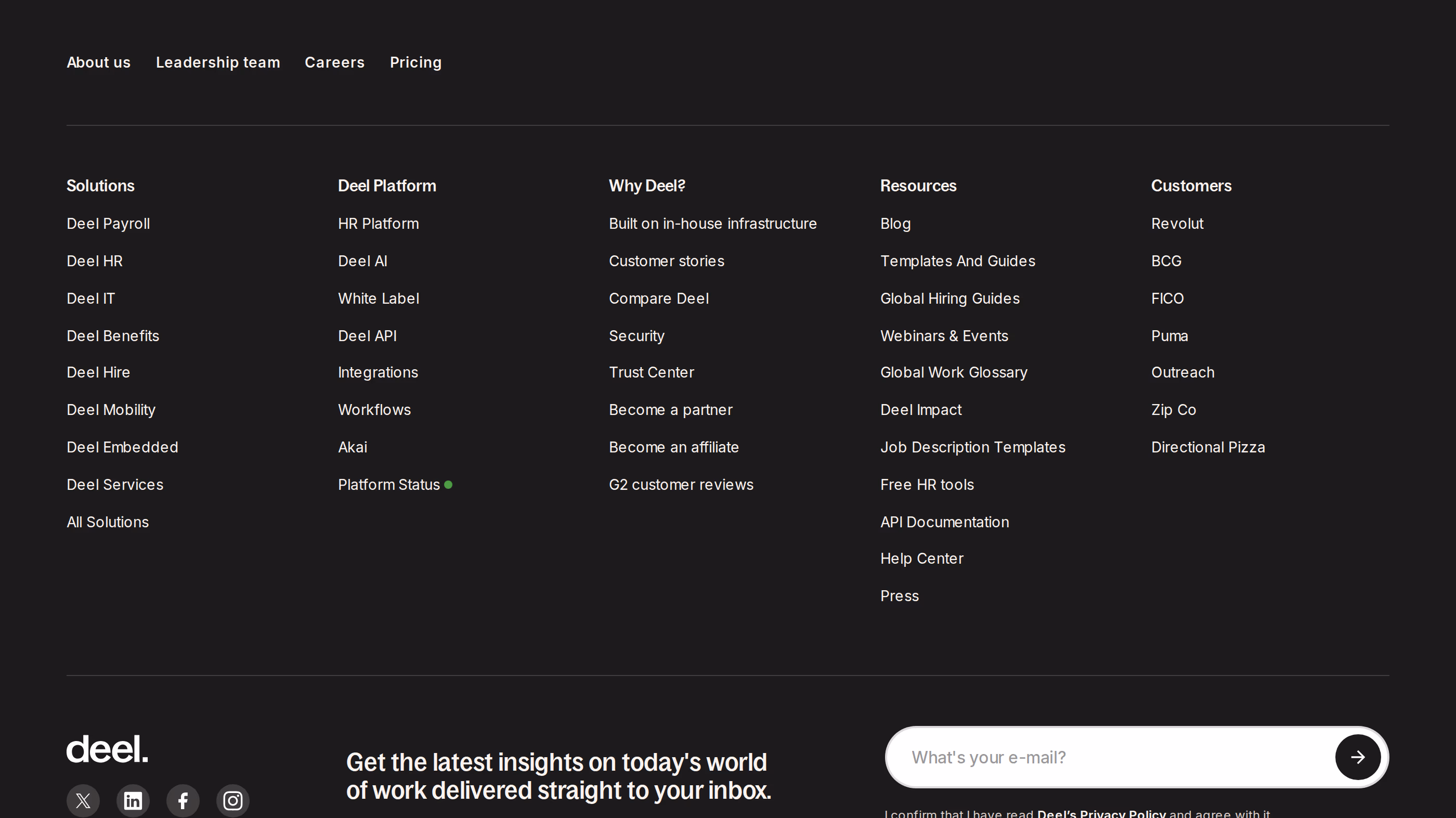Open G2 customer reviews
The image size is (1456, 818).
(x=681, y=485)
